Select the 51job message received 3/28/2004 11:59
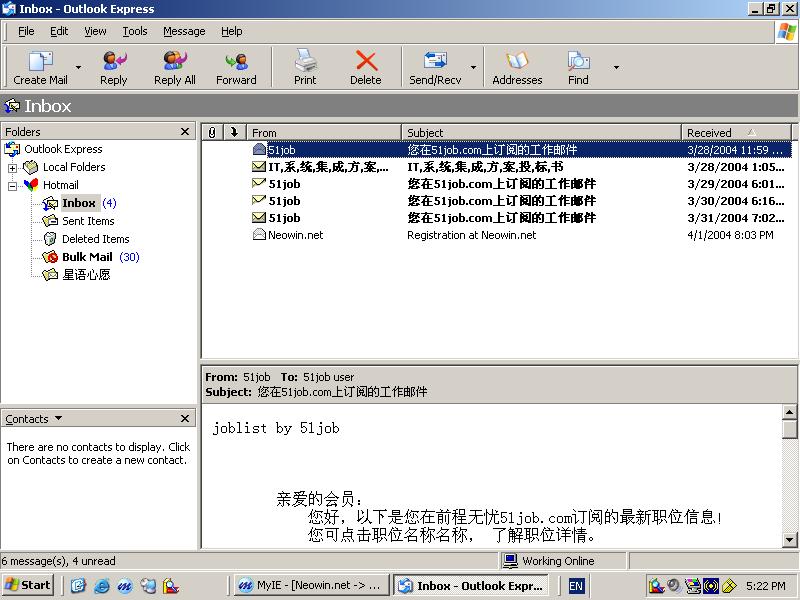The image size is (800, 600). pos(496,149)
